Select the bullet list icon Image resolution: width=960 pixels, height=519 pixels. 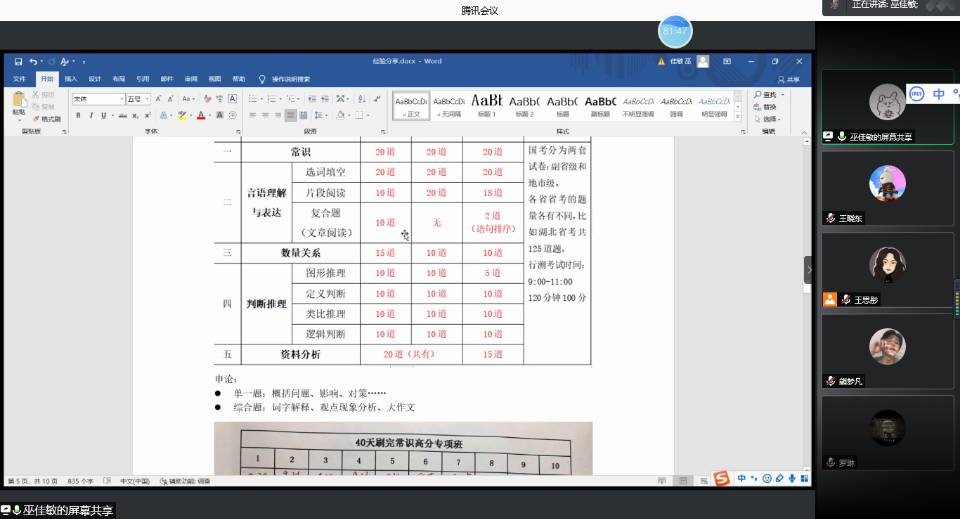point(253,99)
